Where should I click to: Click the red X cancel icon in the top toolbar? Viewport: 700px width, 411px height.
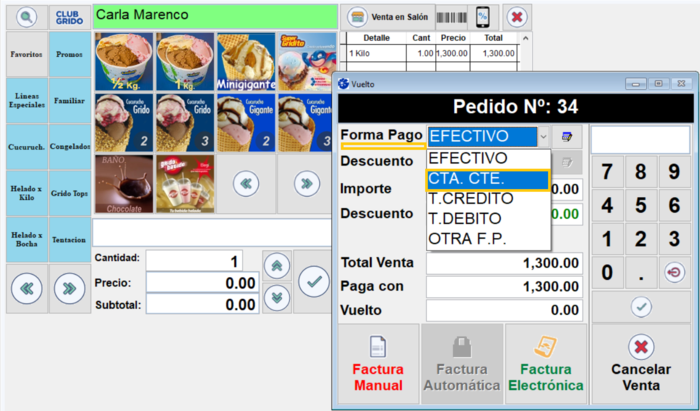click(515, 17)
